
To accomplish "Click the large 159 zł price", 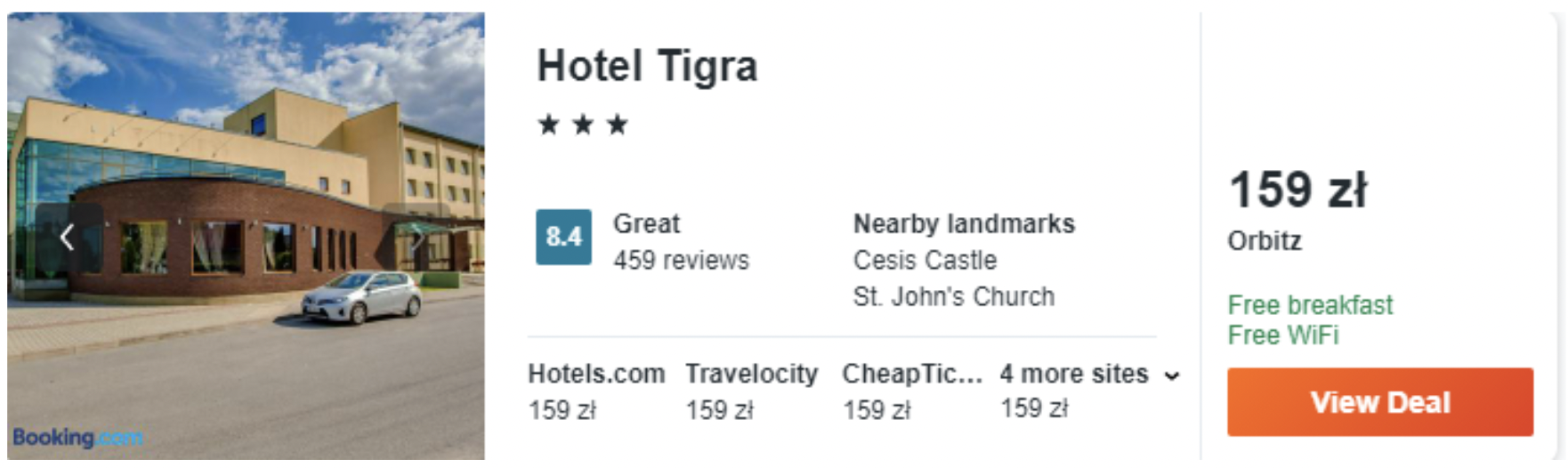I will tap(1297, 190).
